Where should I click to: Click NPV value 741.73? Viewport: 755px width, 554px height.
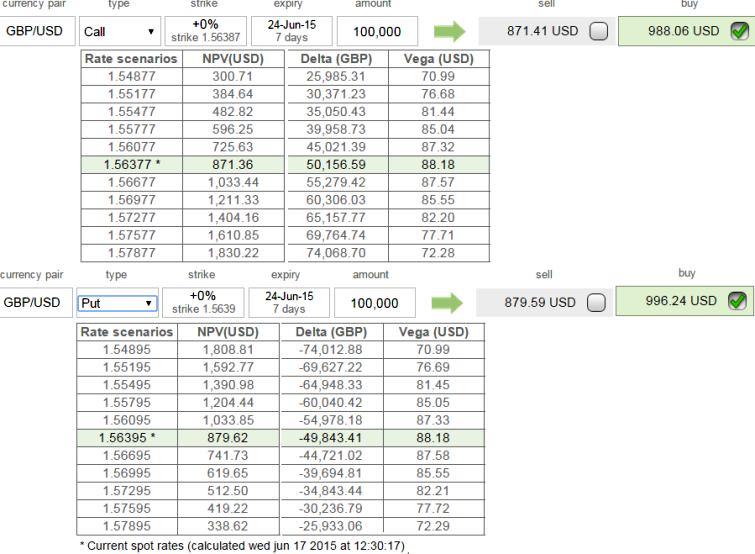[228, 456]
